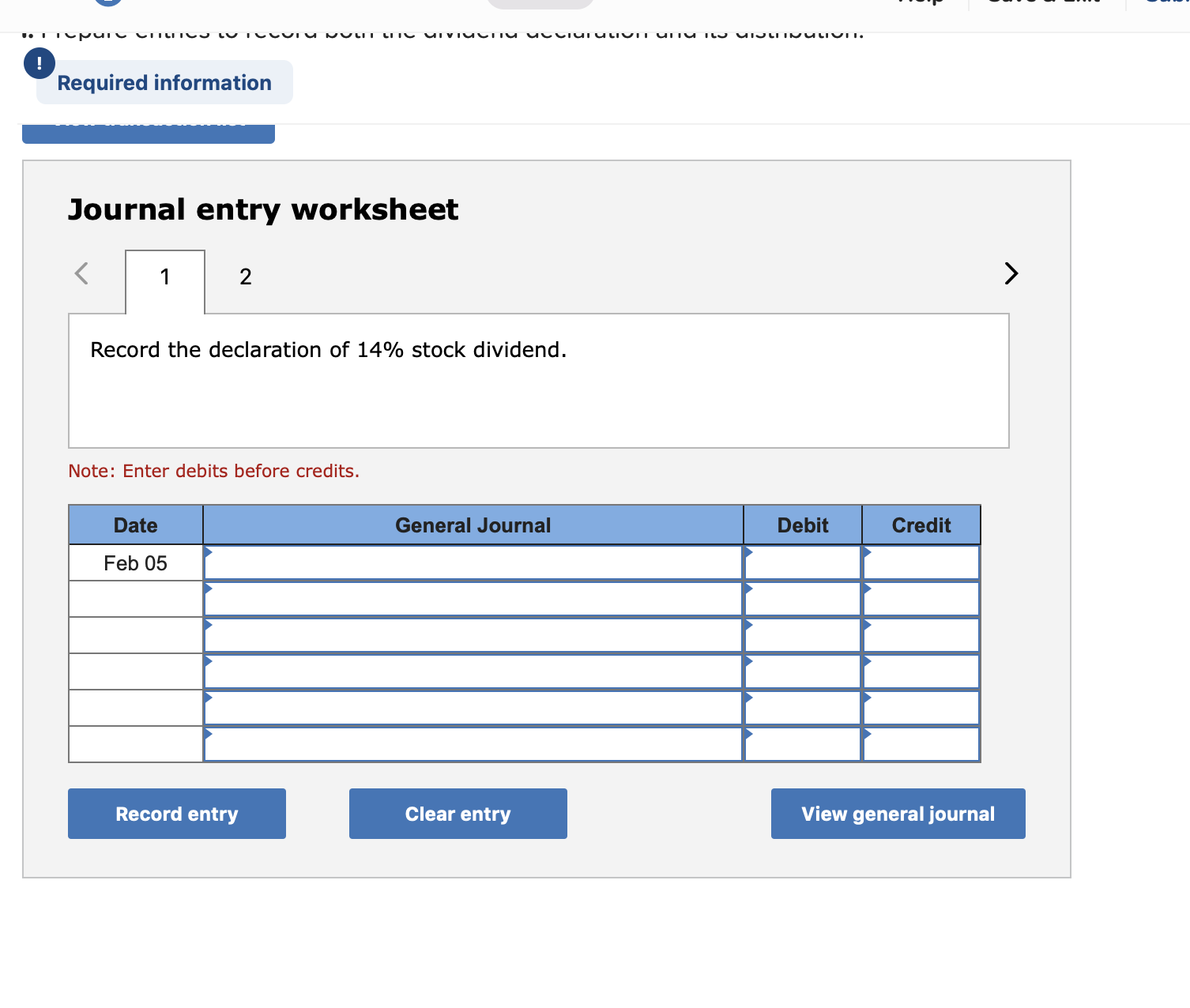The width and height of the screenshot is (1190, 1008).
Task: Click the Debit field in fourth row
Action: pos(802,672)
